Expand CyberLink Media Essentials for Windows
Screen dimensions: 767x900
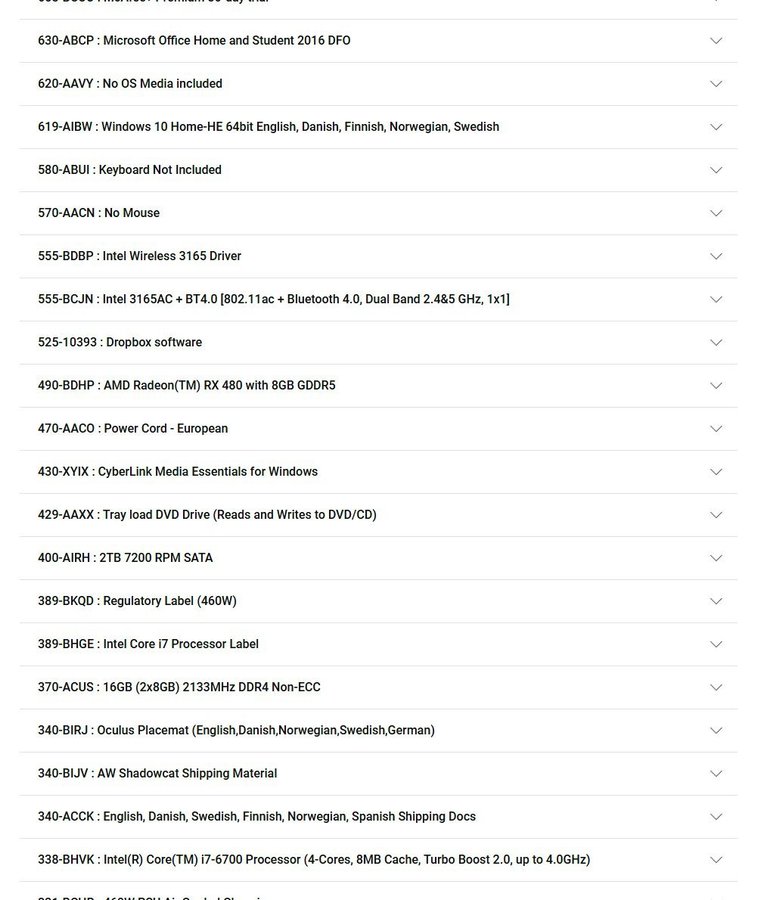click(716, 471)
